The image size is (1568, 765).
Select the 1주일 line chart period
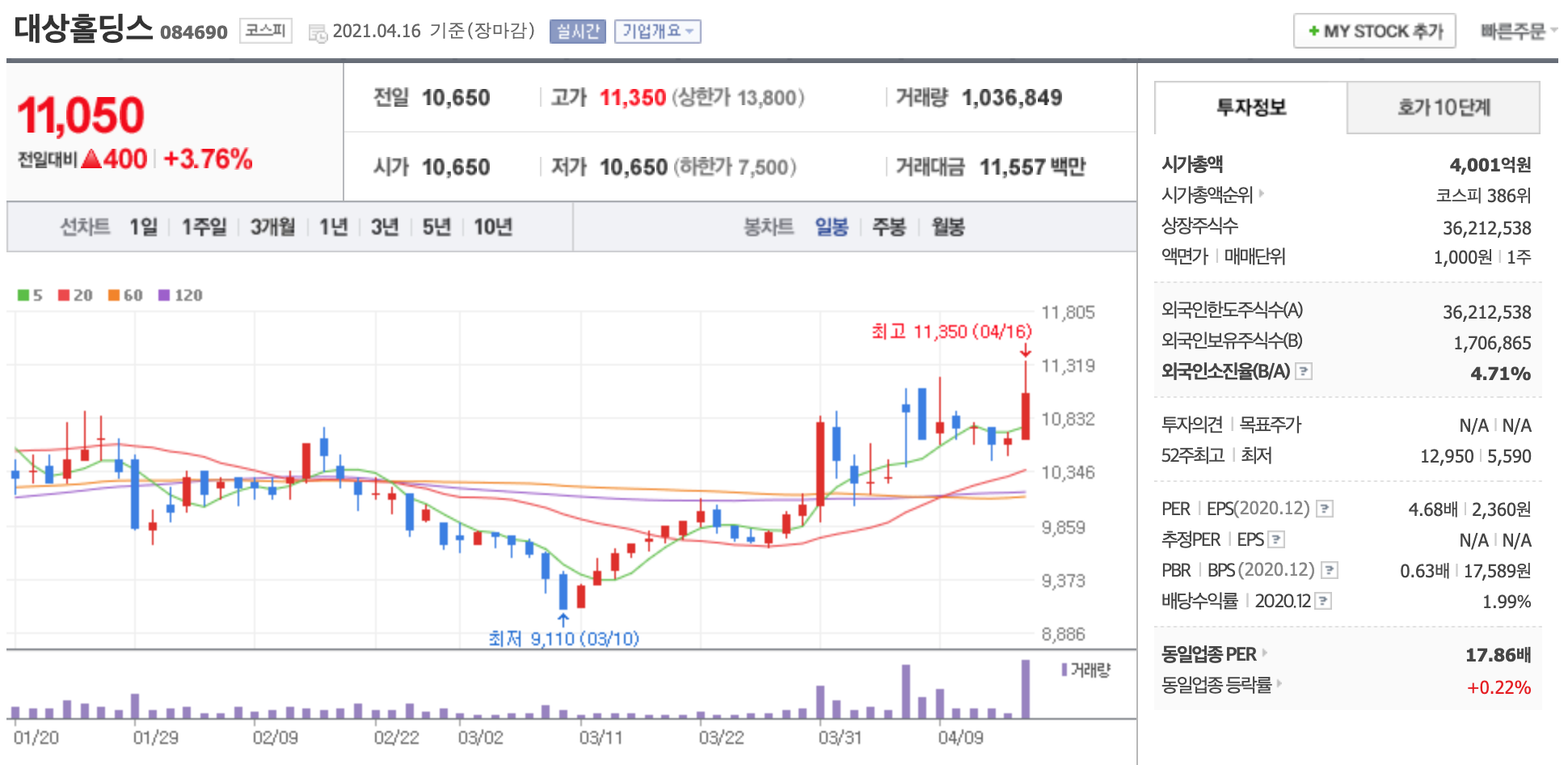click(204, 226)
